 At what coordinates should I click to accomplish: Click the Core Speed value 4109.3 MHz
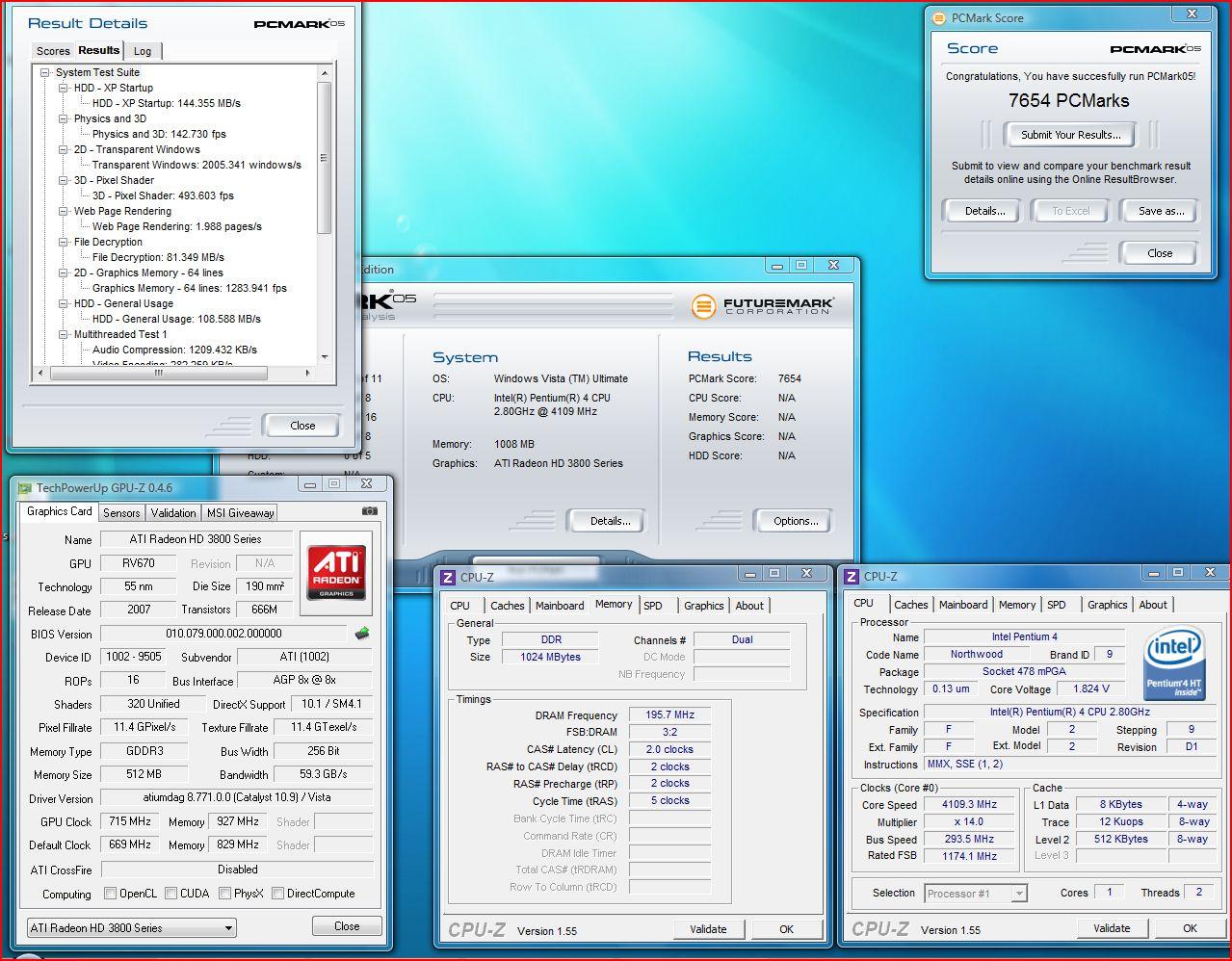point(968,805)
